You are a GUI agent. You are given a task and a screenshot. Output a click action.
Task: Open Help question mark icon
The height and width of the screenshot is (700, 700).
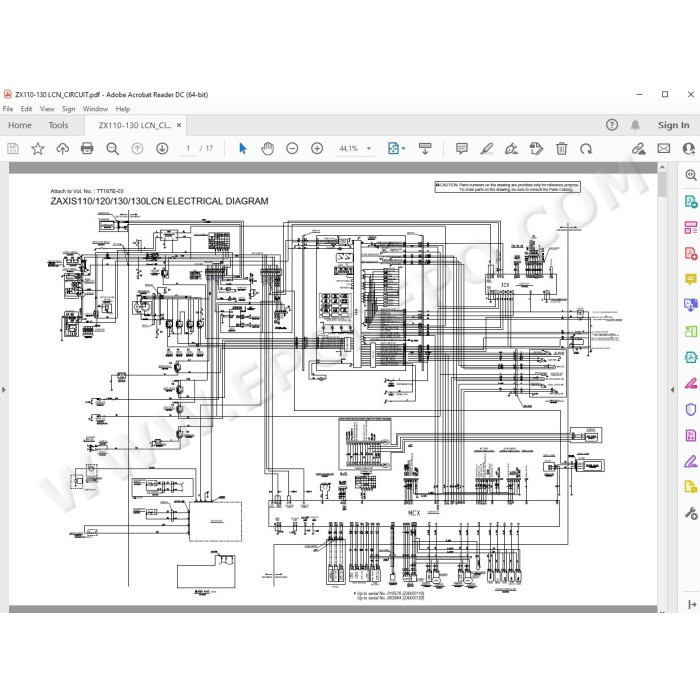[x=612, y=125]
